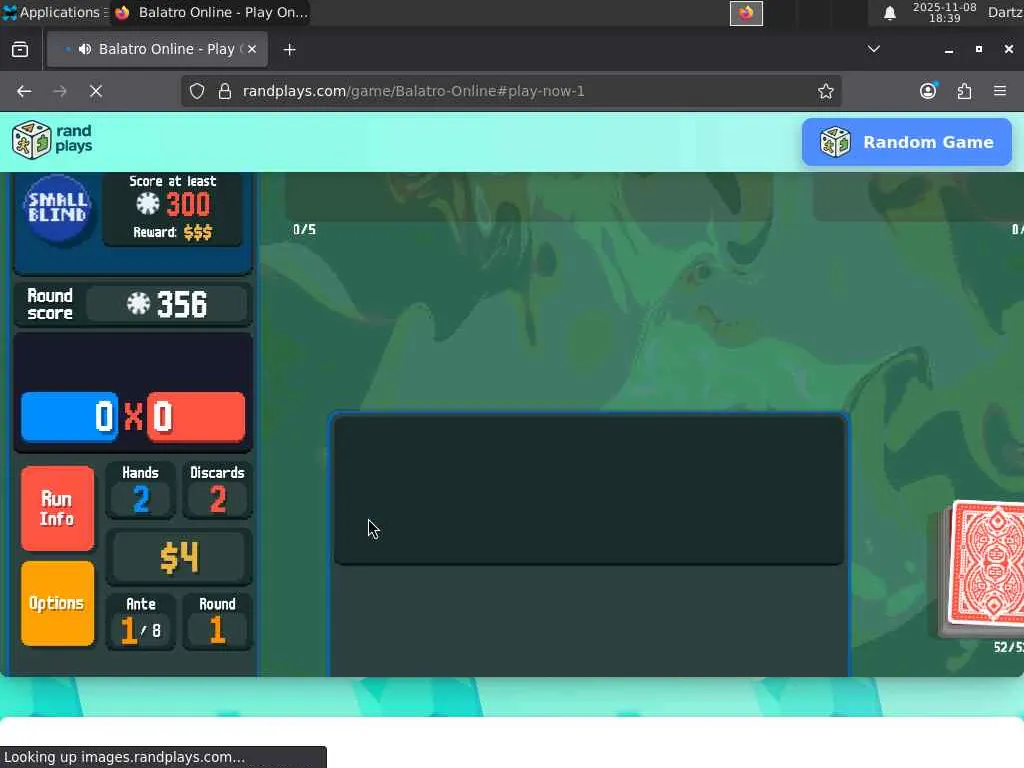Click the Ante 1/8 indicator
Image resolution: width=1024 pixels, height=768 pixels.
pos(140,630)
